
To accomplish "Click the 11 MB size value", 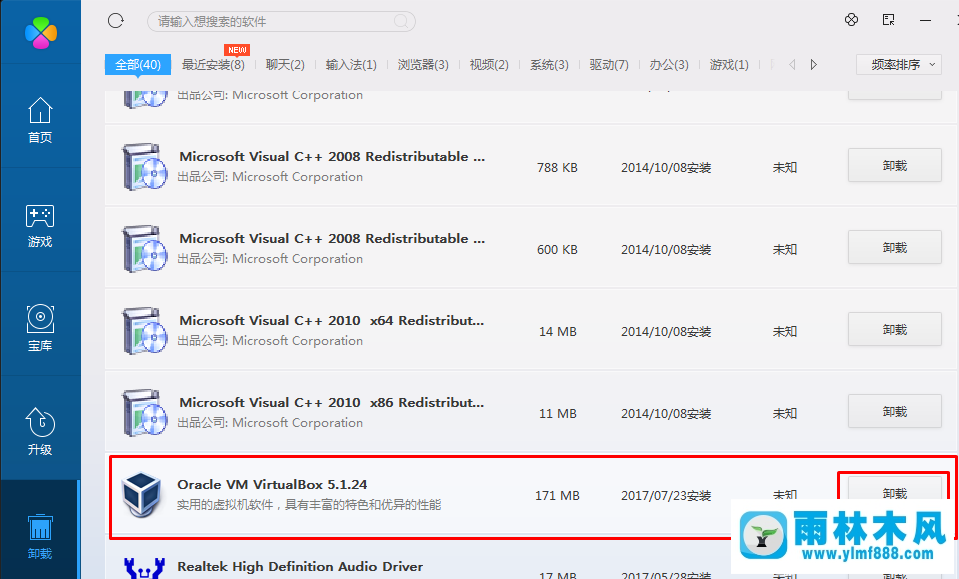I will tap(558, 413).
